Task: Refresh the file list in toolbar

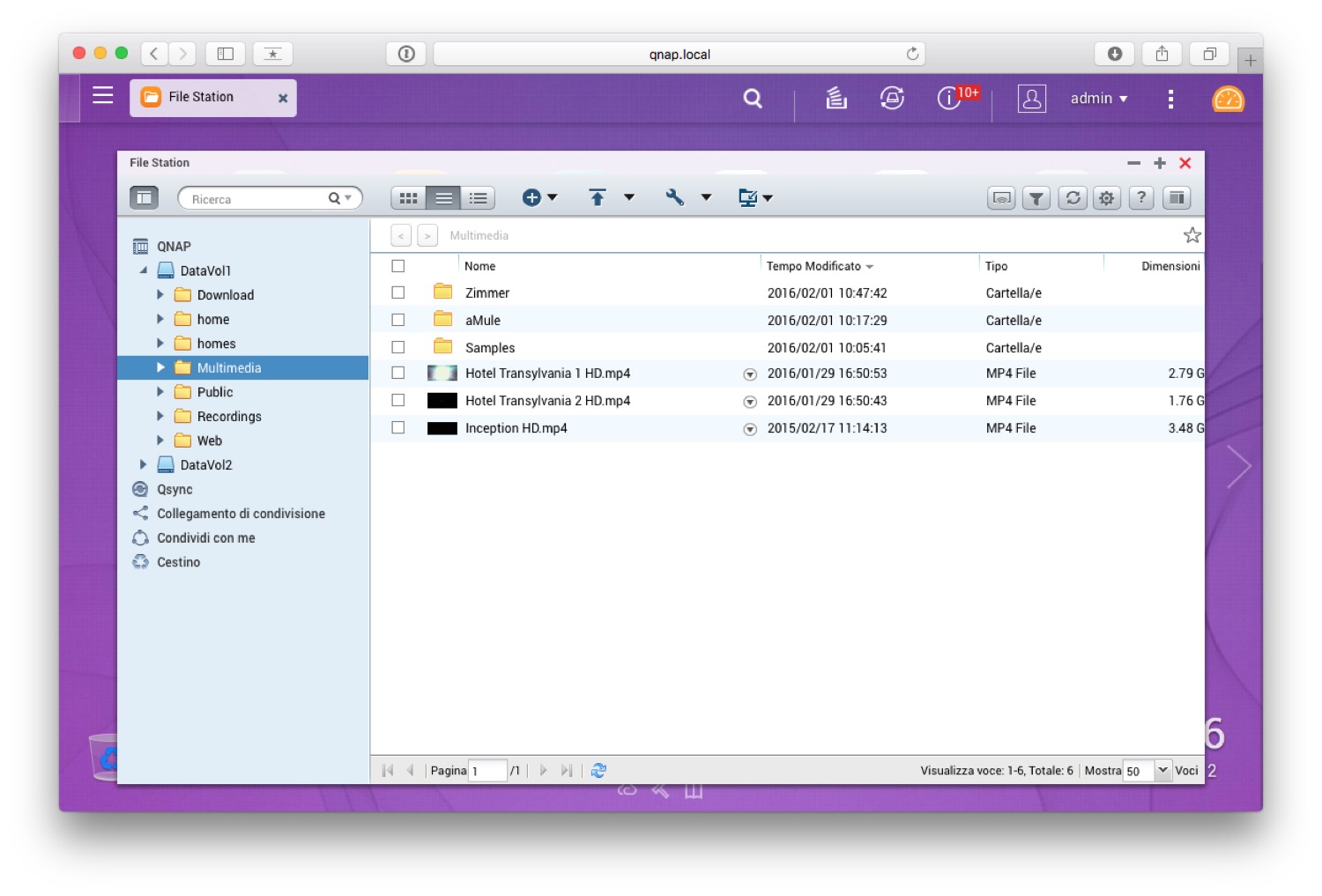Action: pyautogui.click(x=1073, y=198)
